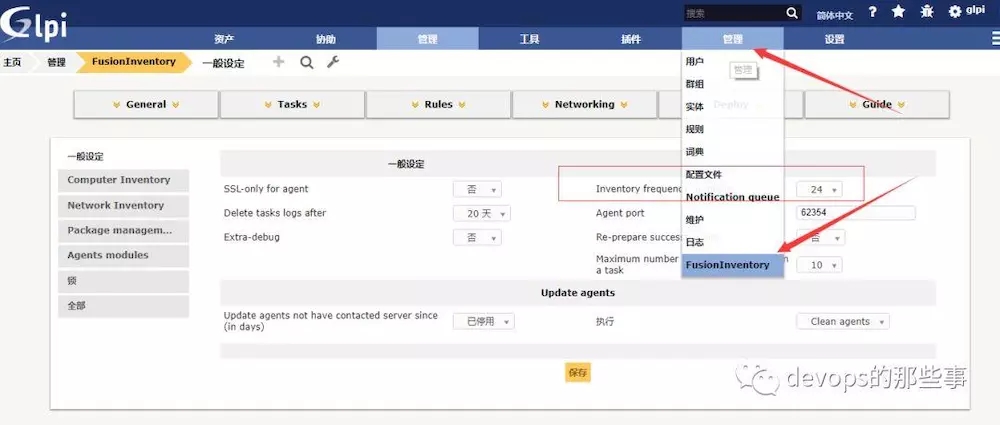Open the Clean agents dropdown
The width and height of the screenshot is (1000, 425).
(x=842, y=322)
